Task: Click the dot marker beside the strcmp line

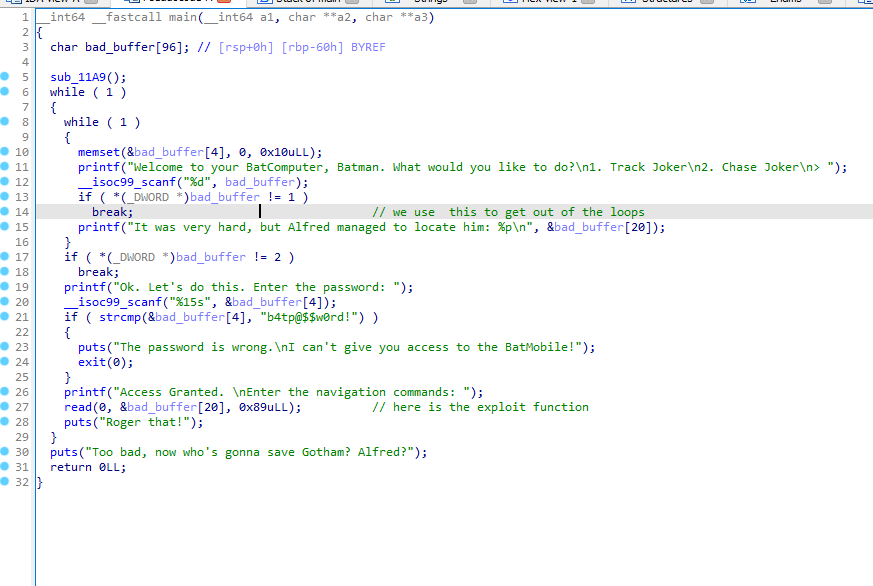Action: coord(6,317)
